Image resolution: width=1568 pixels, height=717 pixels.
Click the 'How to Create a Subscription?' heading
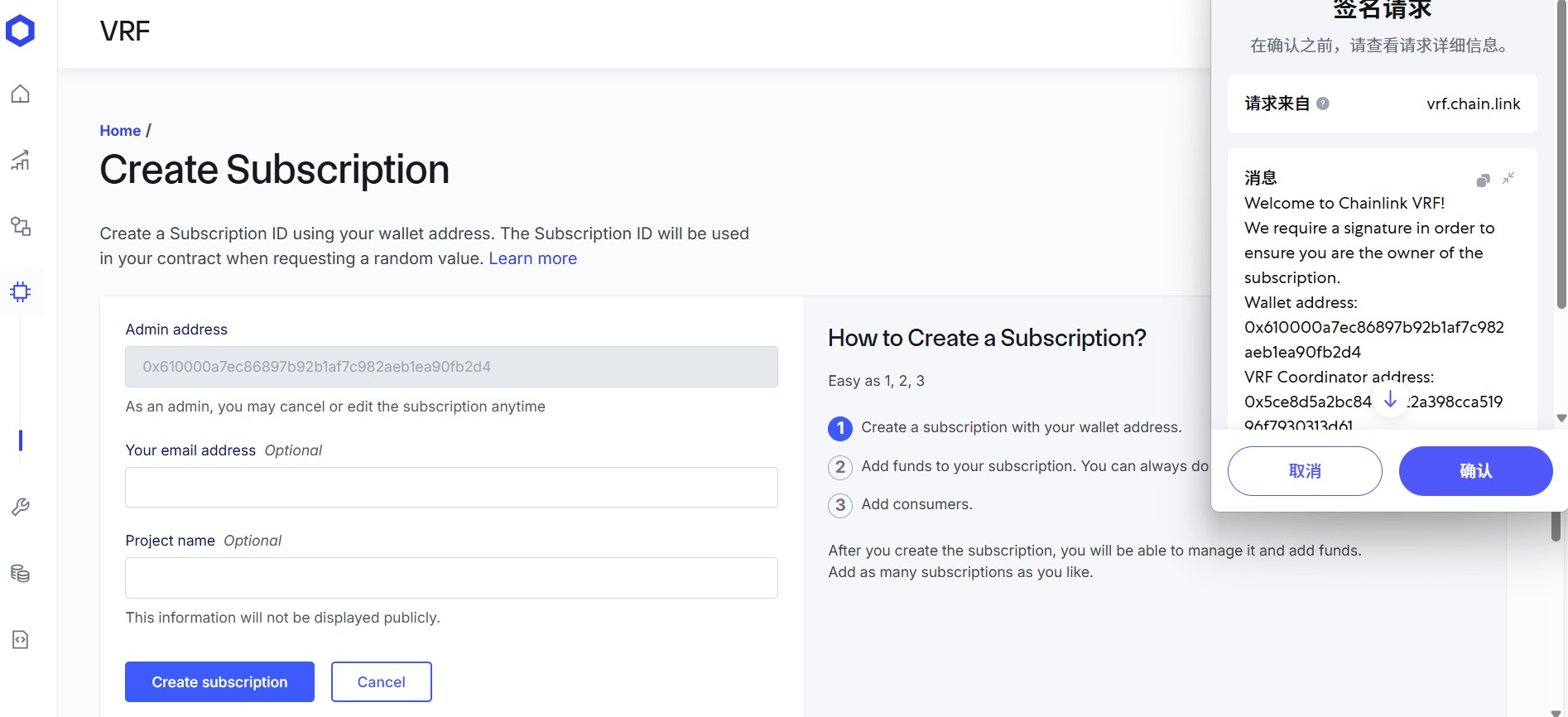point(987,338)
